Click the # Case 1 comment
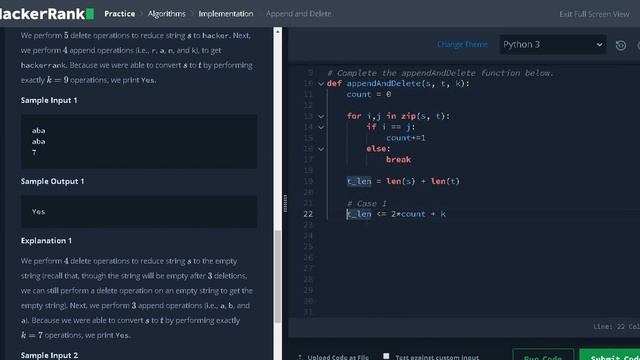The image size is (640, 360). (366, 203)
